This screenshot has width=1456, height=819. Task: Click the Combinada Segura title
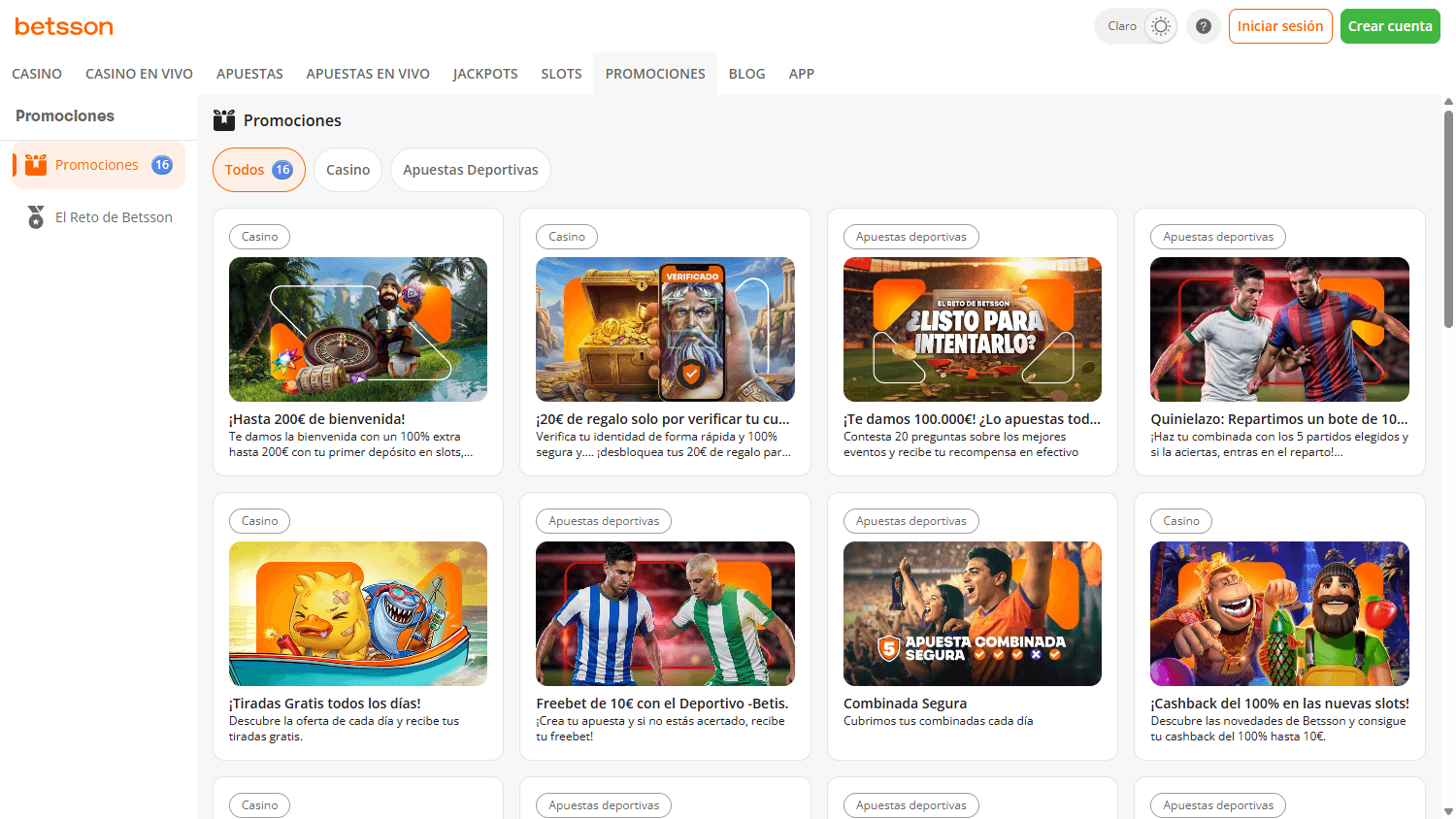(x=905, y=704)
